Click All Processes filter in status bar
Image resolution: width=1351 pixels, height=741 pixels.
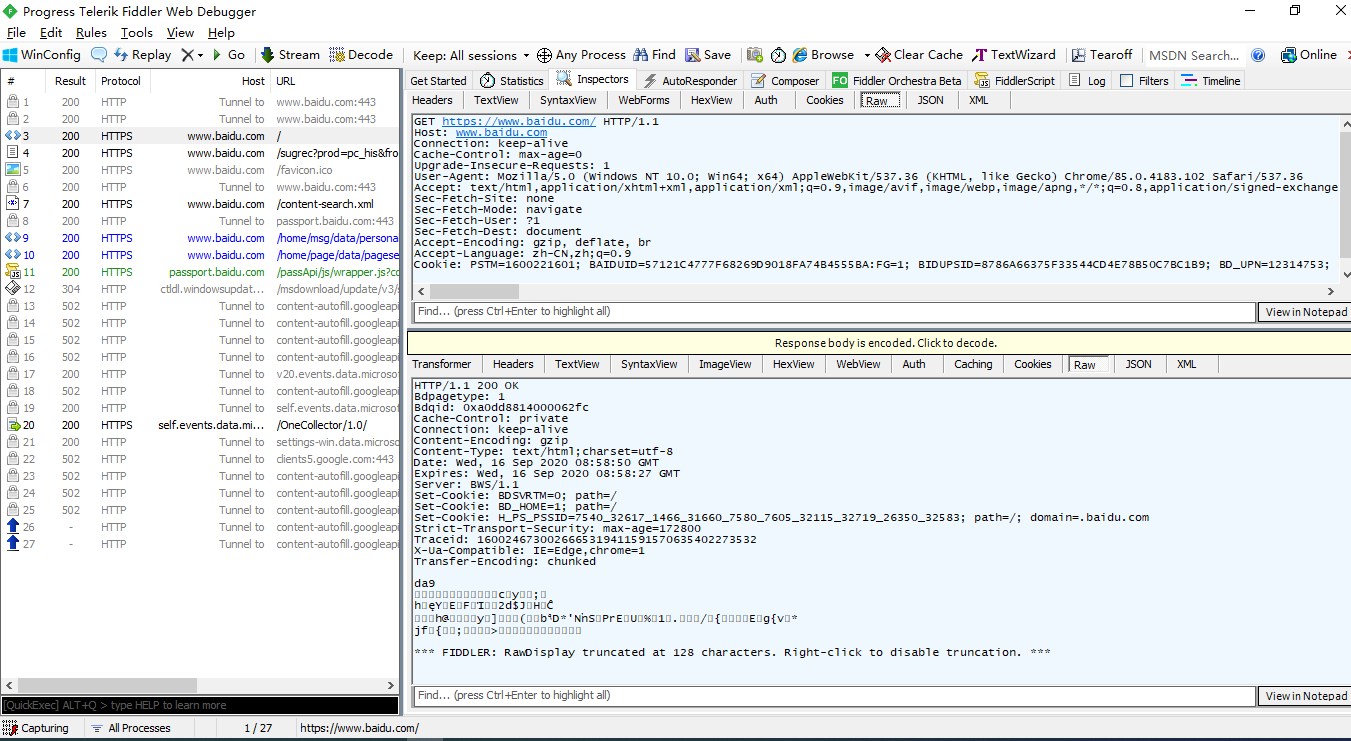click(x=131, y=728)
